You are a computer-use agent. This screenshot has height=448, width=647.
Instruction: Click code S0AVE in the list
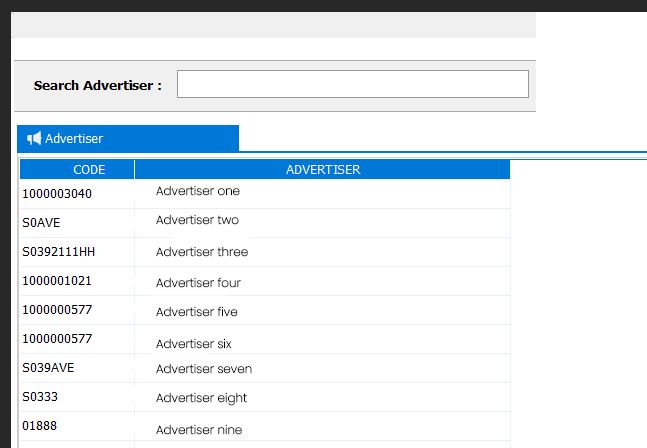[x=41, y=223]
